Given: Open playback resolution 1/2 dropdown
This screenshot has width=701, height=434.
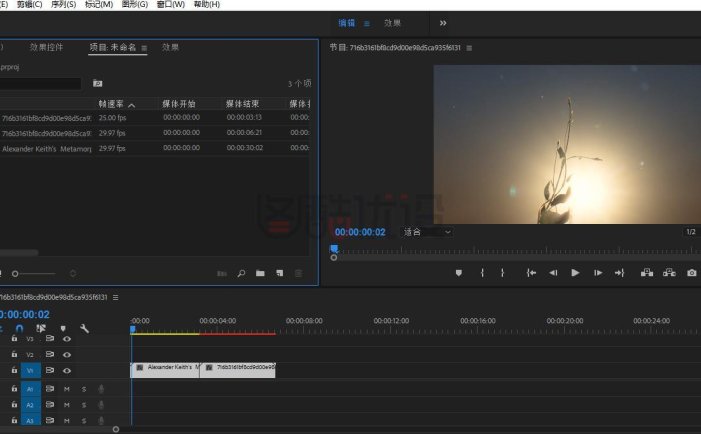Looking at the screenshot, I should [691, 232].
